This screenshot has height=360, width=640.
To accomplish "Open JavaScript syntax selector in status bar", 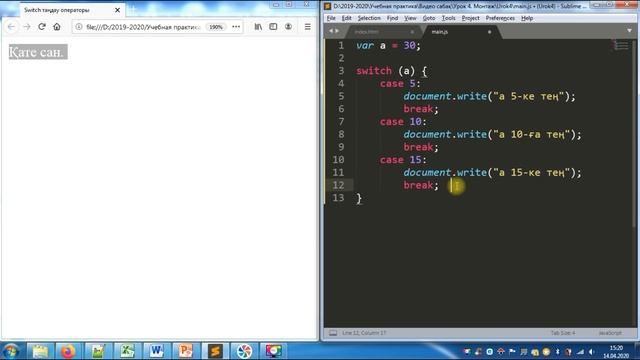I will (x=610, y=333).
